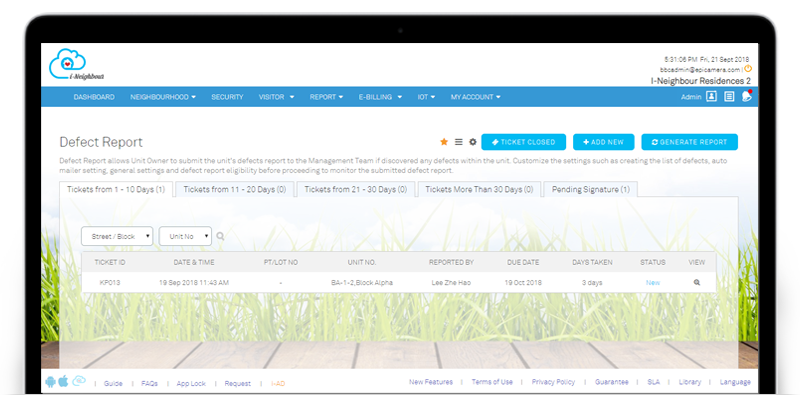Open the Privacy Policy footer link
Screen dimensions: 800x395
[553, 382]
